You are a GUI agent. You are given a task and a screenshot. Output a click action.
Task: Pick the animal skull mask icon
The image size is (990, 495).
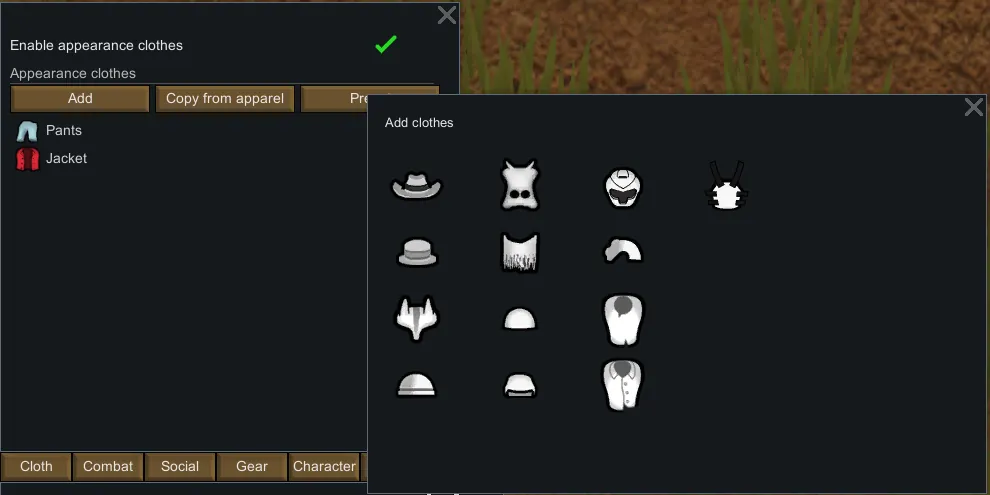click(x=520, y=185)
